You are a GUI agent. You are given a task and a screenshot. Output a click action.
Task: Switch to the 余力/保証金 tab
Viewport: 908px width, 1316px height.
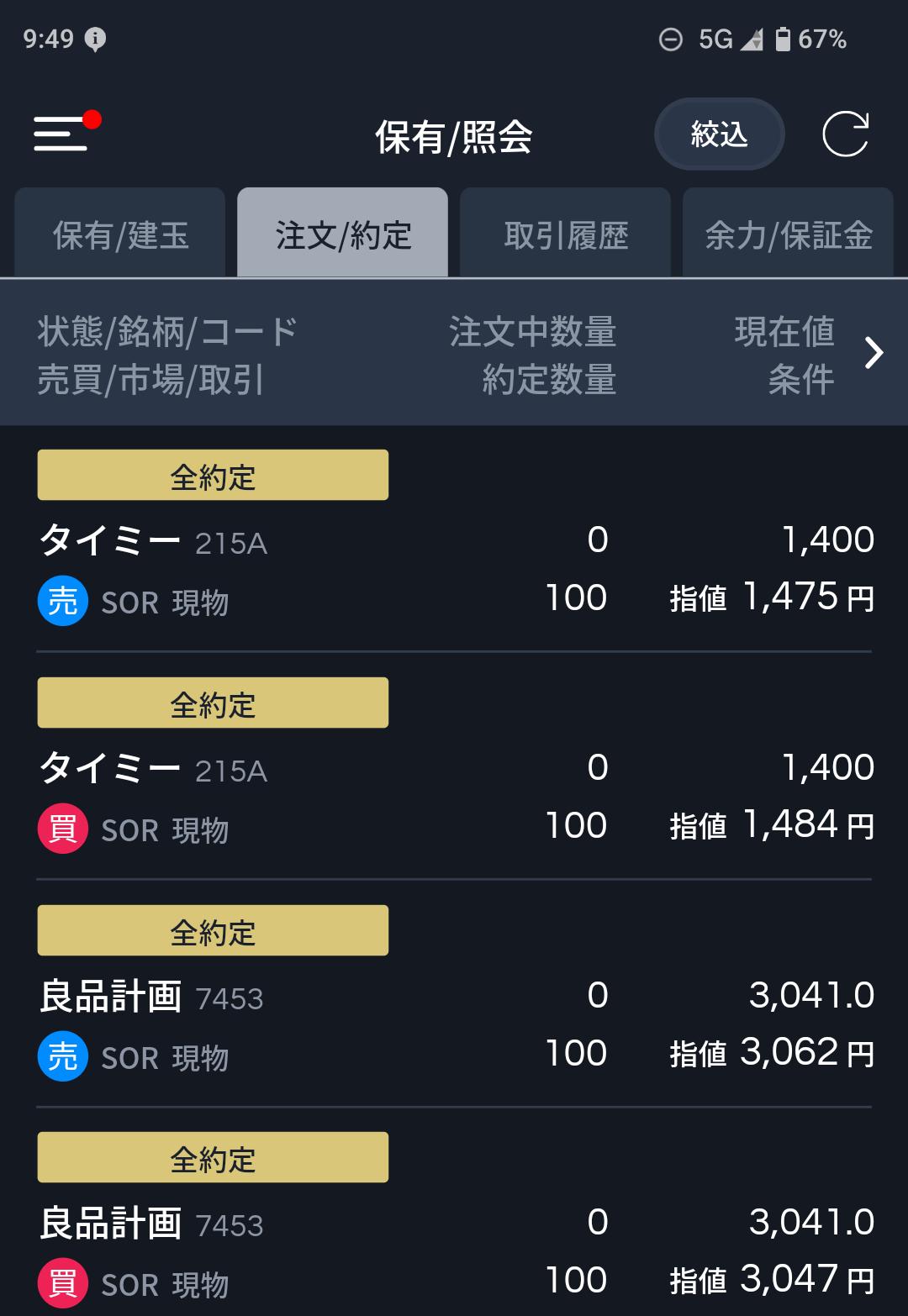[x=788, y=234]
